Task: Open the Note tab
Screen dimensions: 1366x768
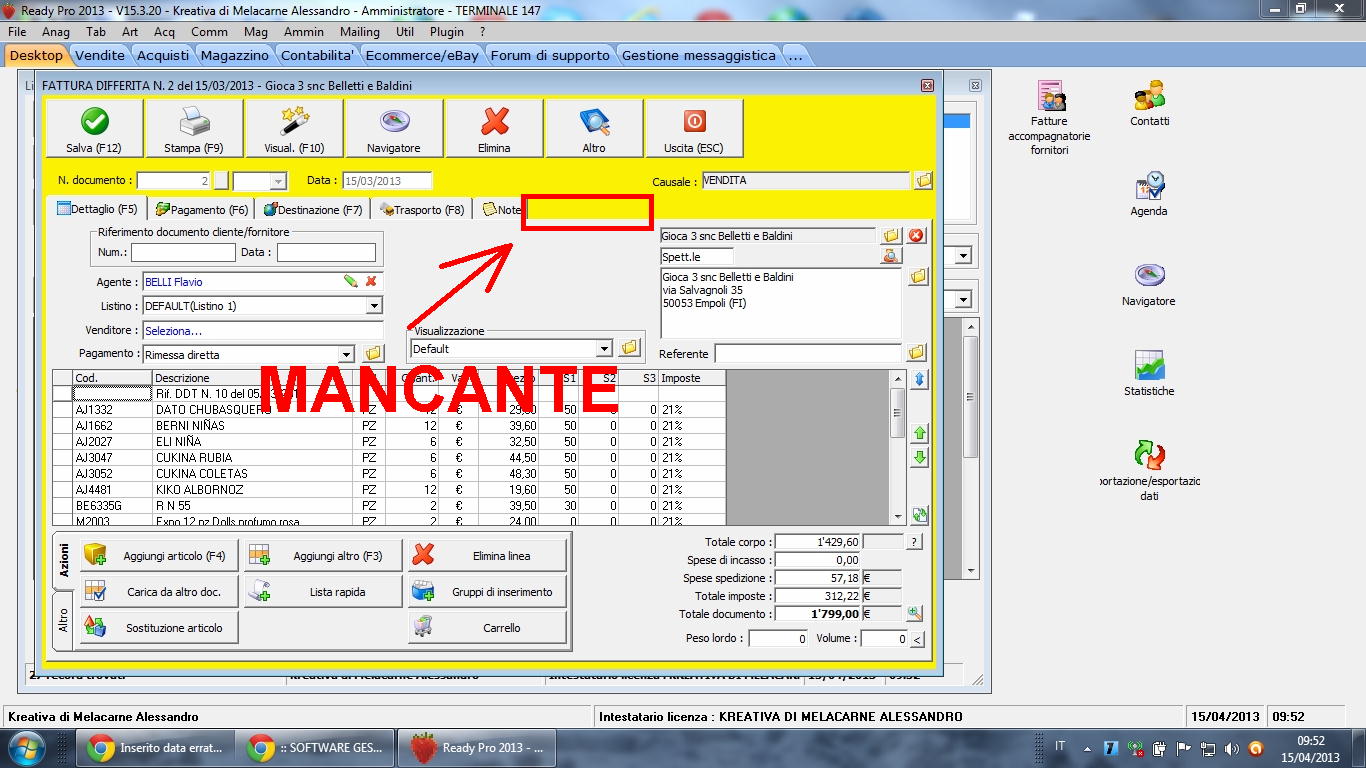Action: point(501,210)
